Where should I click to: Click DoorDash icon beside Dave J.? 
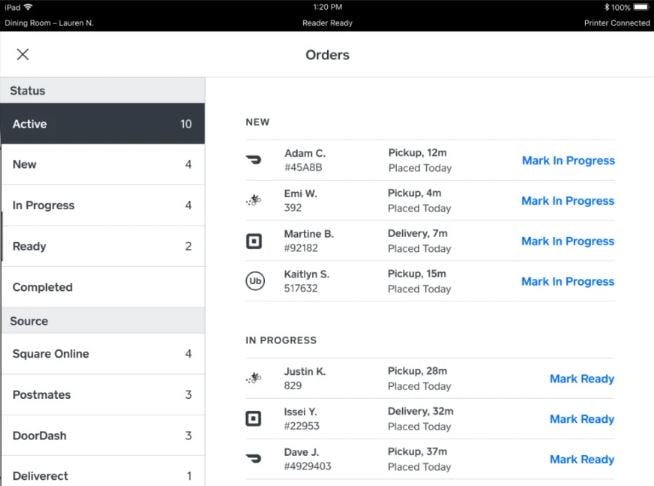pos(254,459)
